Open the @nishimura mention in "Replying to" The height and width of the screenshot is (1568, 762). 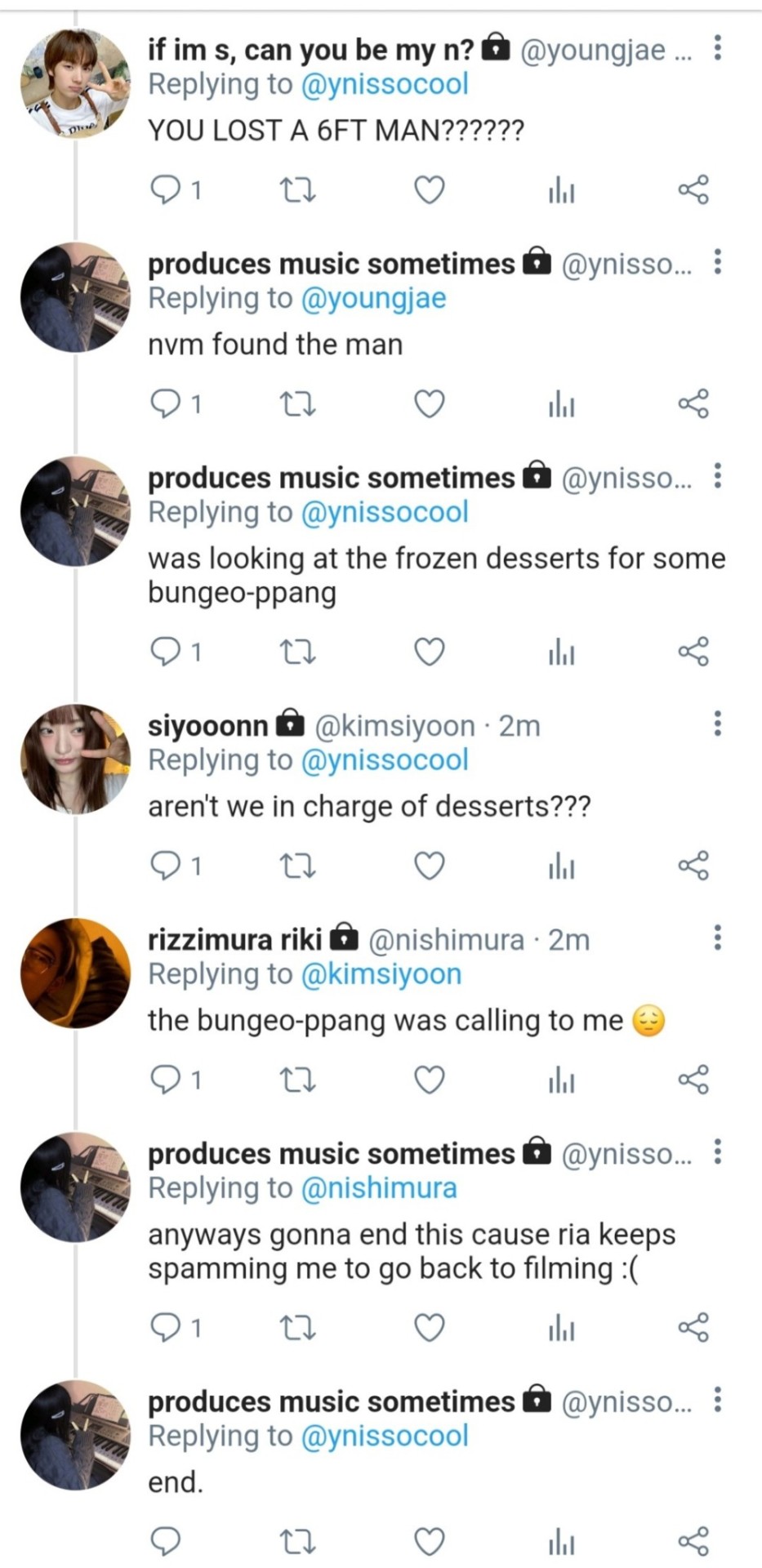coord(379,1188)
